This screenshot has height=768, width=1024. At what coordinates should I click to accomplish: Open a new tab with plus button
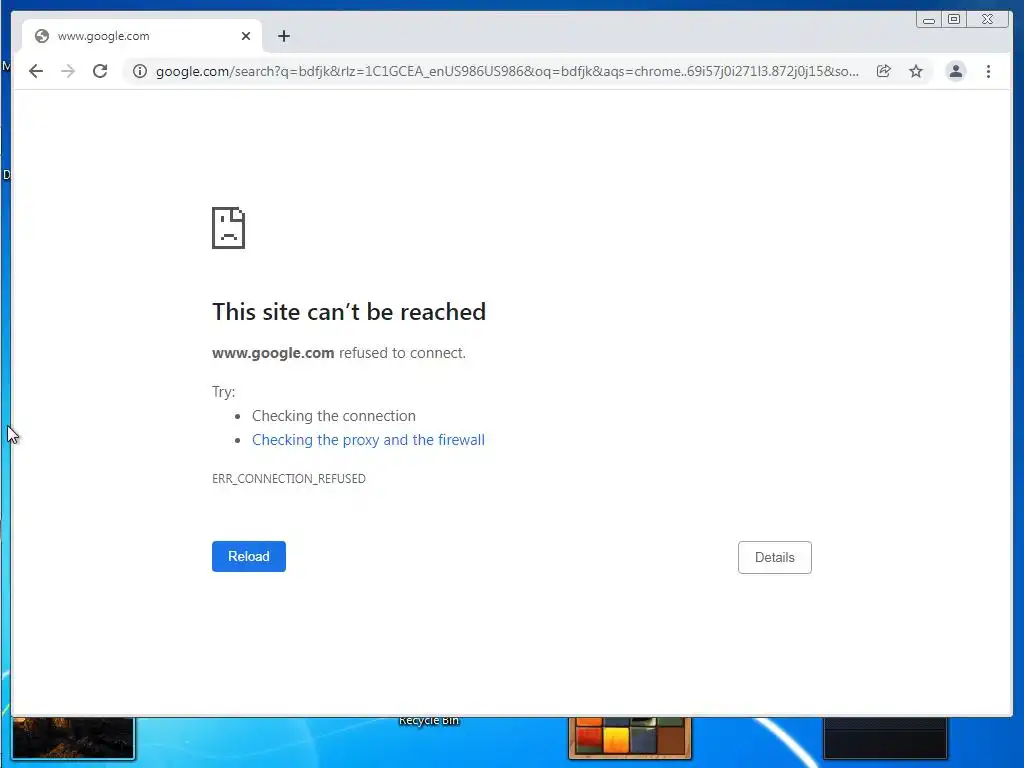pyautogui.click(x=283, y=36)
